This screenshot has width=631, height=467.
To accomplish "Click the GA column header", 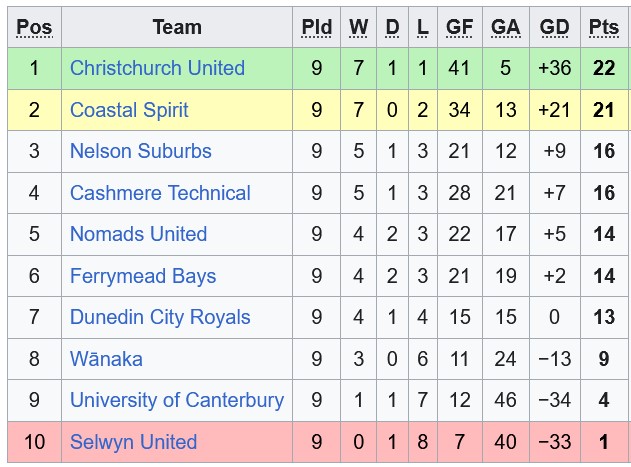I will (x=506, y=27).
